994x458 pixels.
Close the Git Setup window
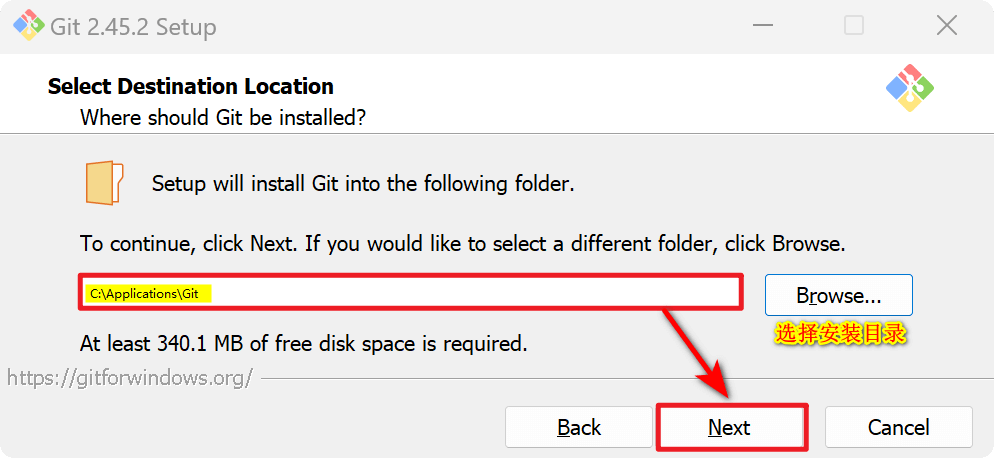946,26
